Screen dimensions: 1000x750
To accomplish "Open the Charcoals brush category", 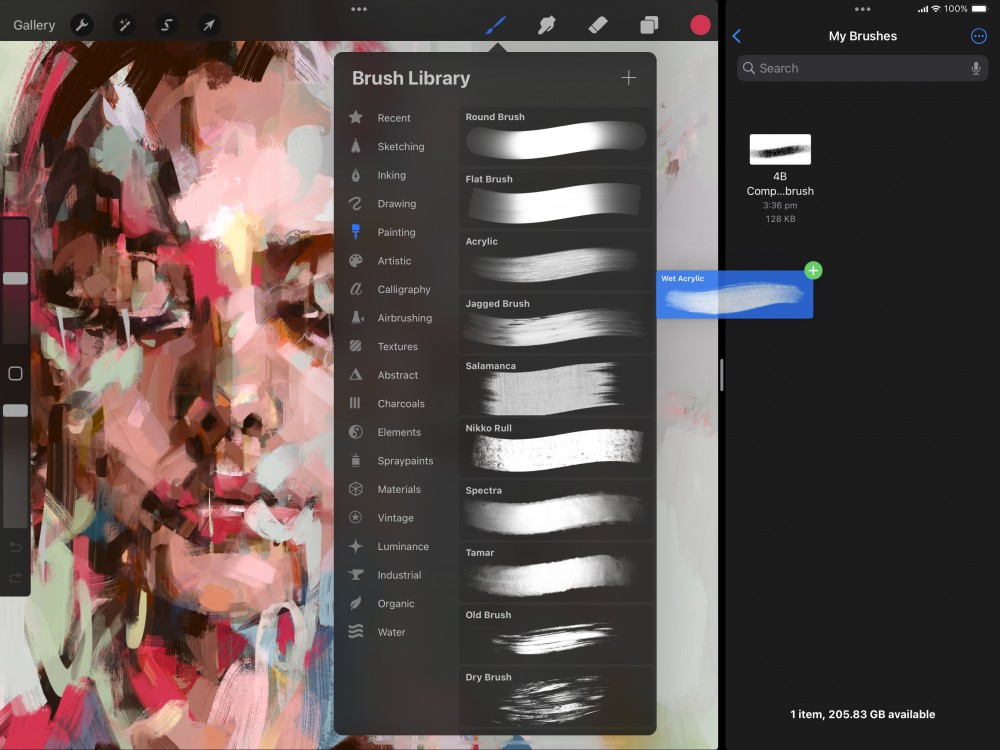I will pos(400,404).
